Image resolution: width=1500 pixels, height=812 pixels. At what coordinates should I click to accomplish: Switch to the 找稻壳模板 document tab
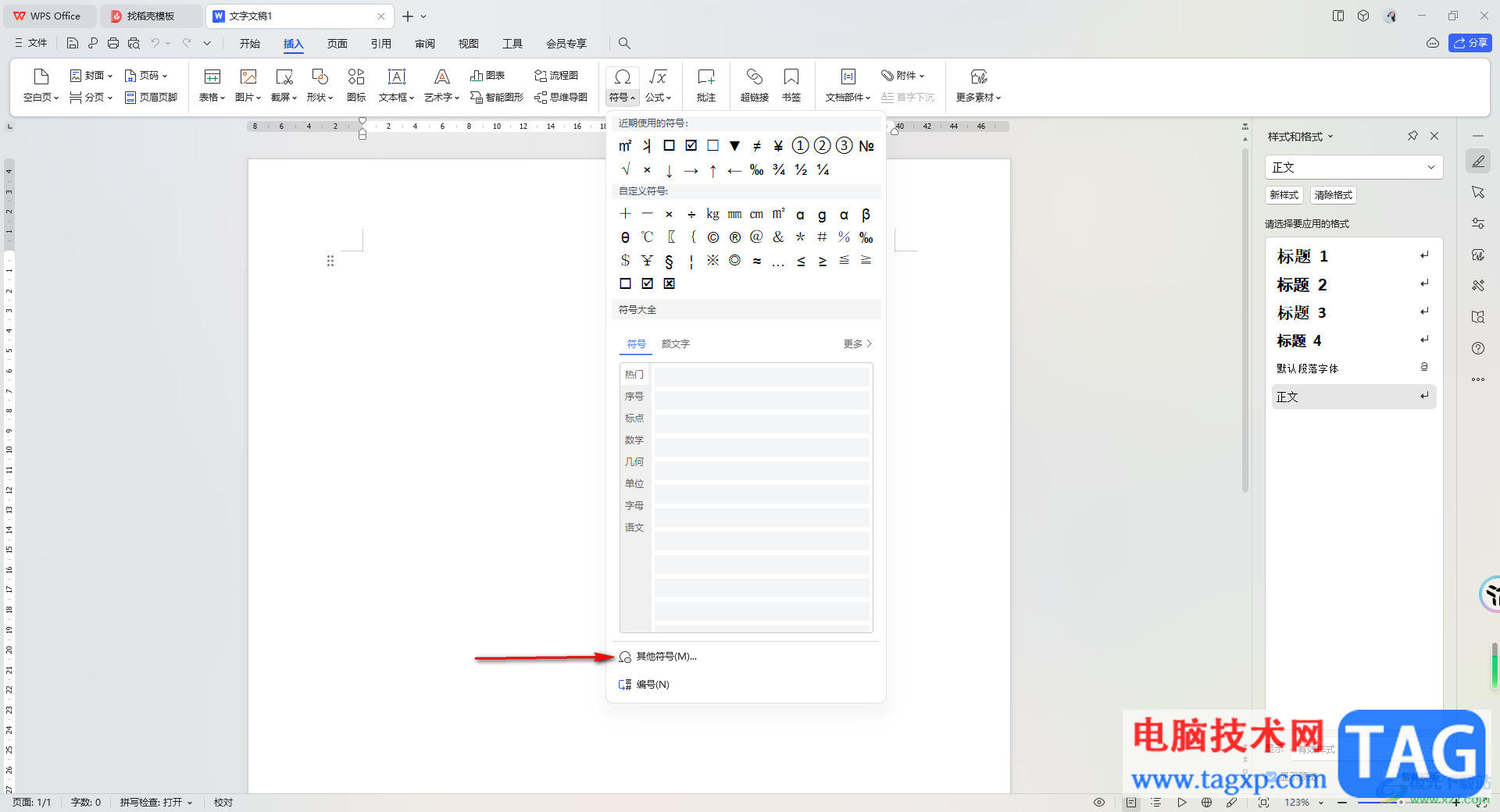tap(151, 16)
